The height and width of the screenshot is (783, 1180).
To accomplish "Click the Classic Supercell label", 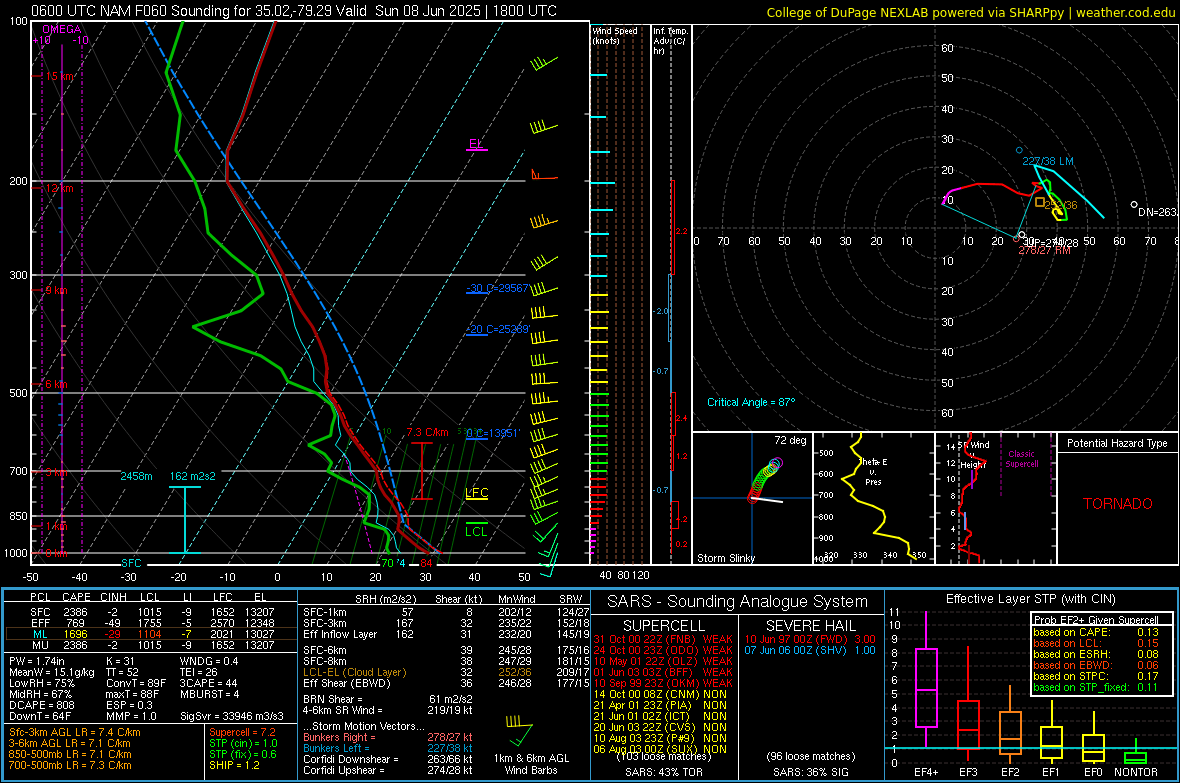I will 1021,459.
